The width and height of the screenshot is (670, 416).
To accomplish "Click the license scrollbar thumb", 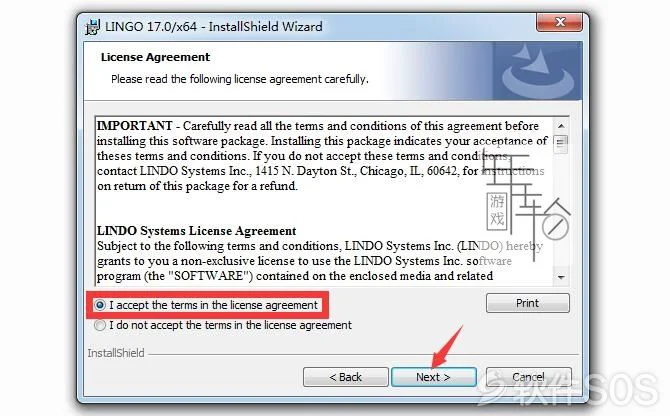I will tap(561, 144).
